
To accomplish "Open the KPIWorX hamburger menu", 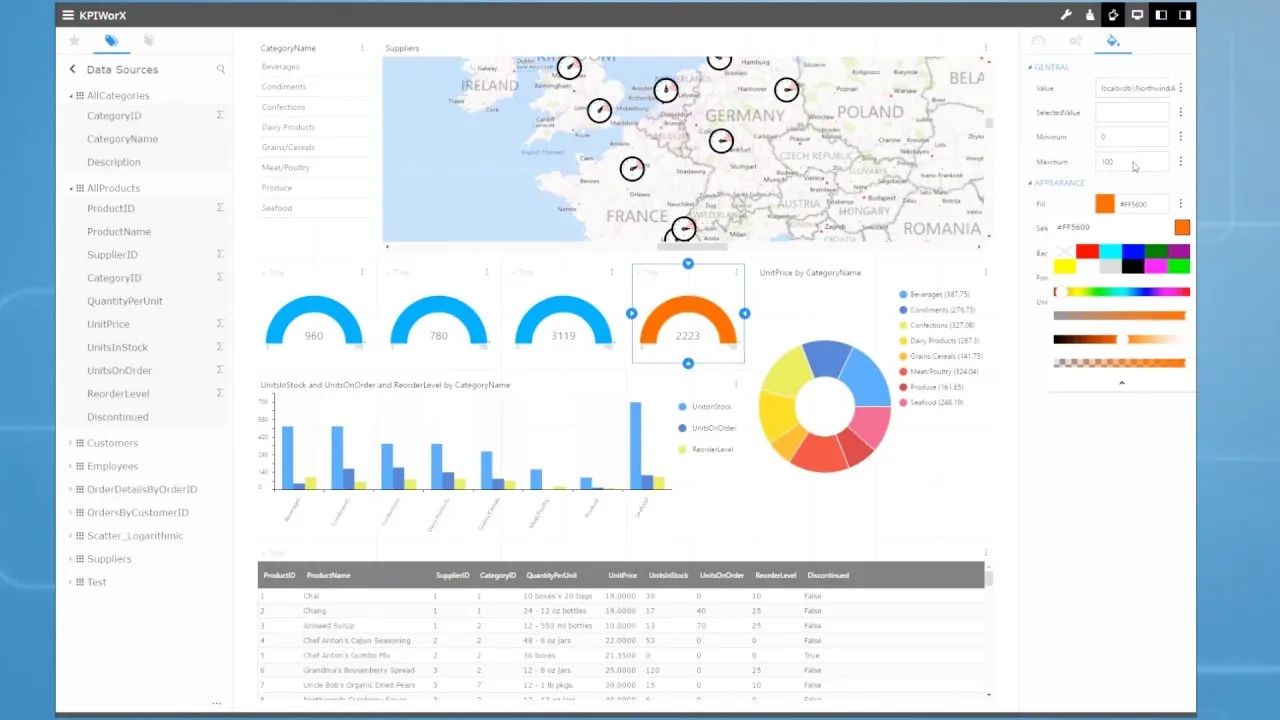I will (67, 15).
